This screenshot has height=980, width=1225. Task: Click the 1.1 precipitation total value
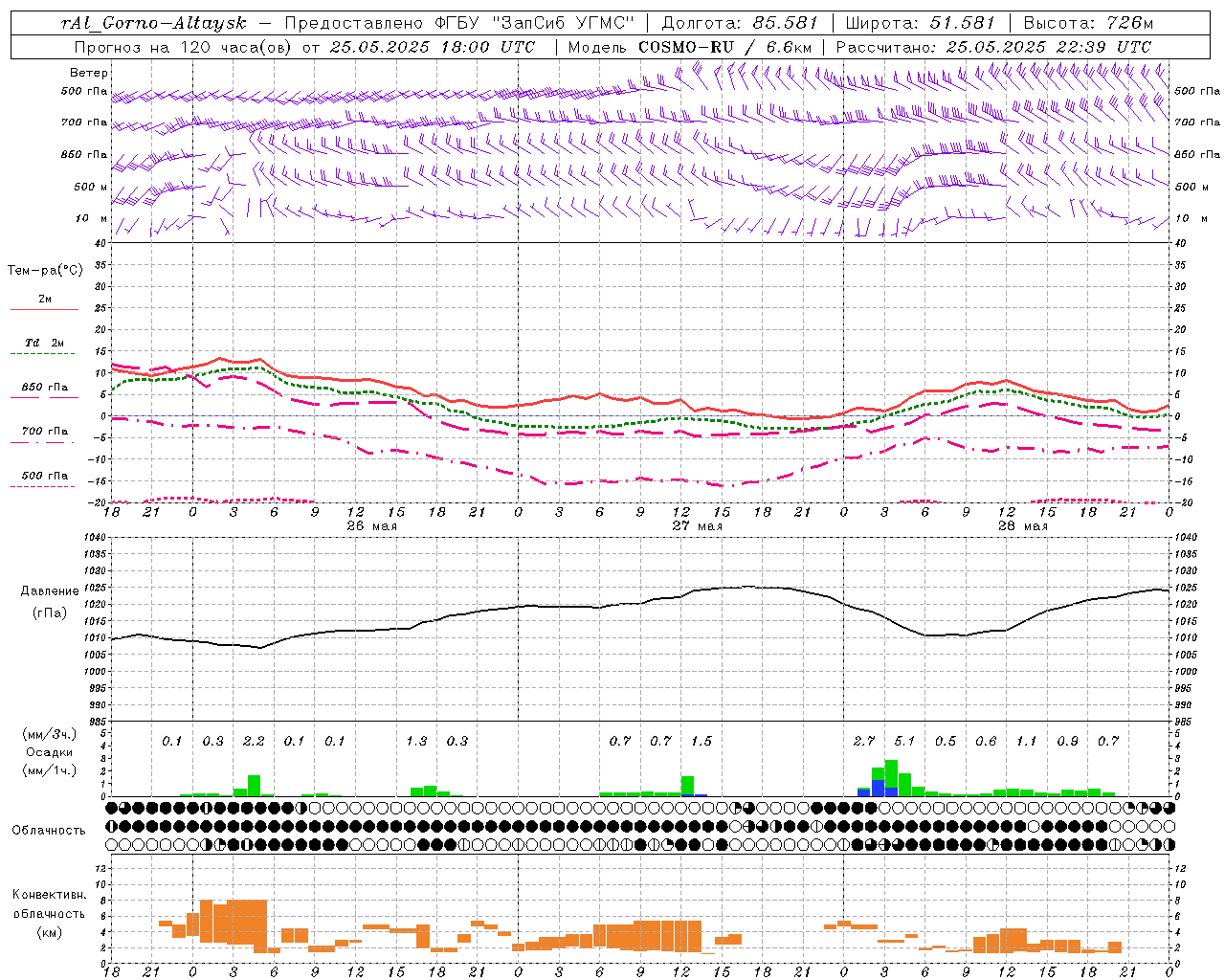1027,742
